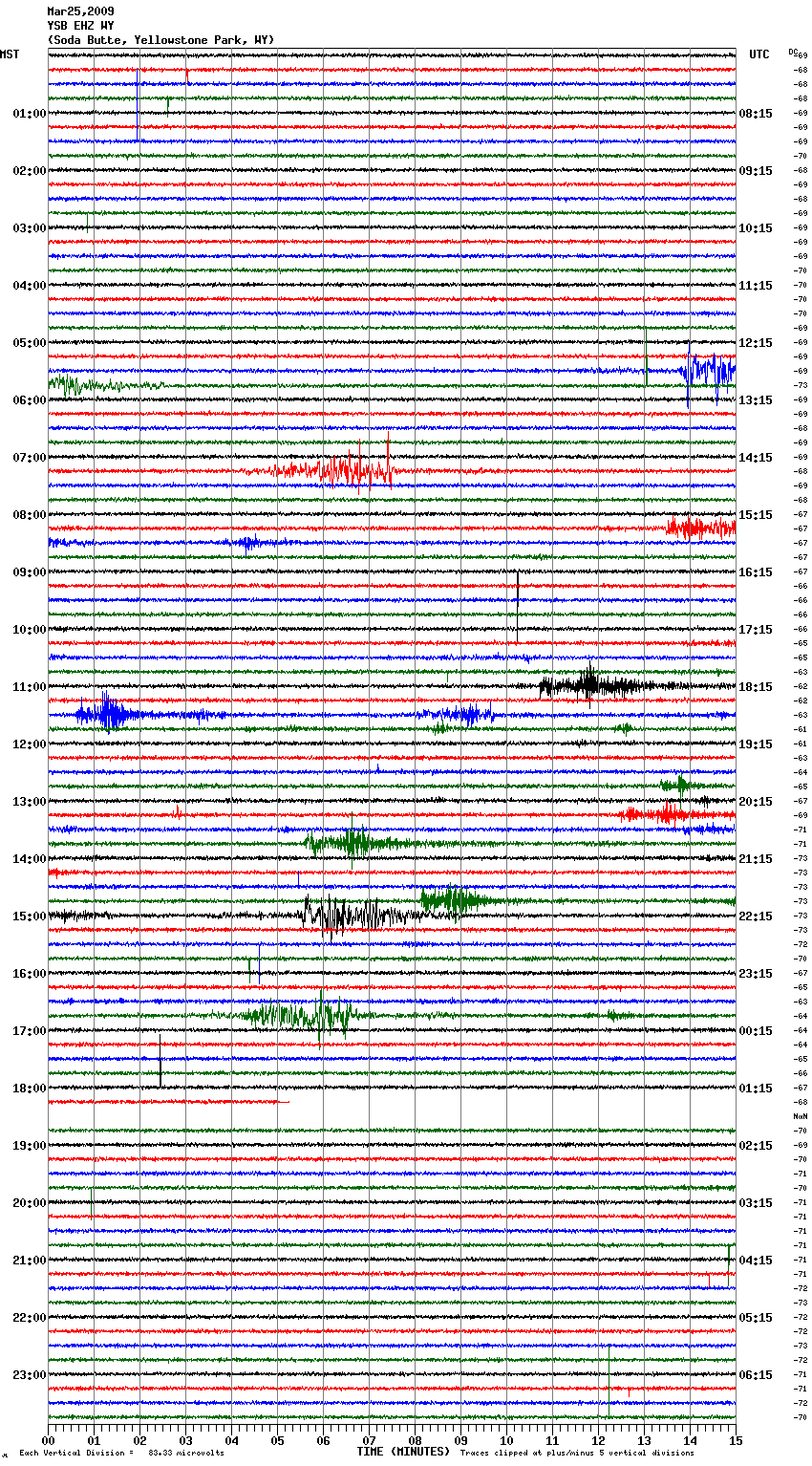Viewport: 812px width, 1466px height.
Task: Click the NaN value in the DC column
Action: [x=801, y=1116]
